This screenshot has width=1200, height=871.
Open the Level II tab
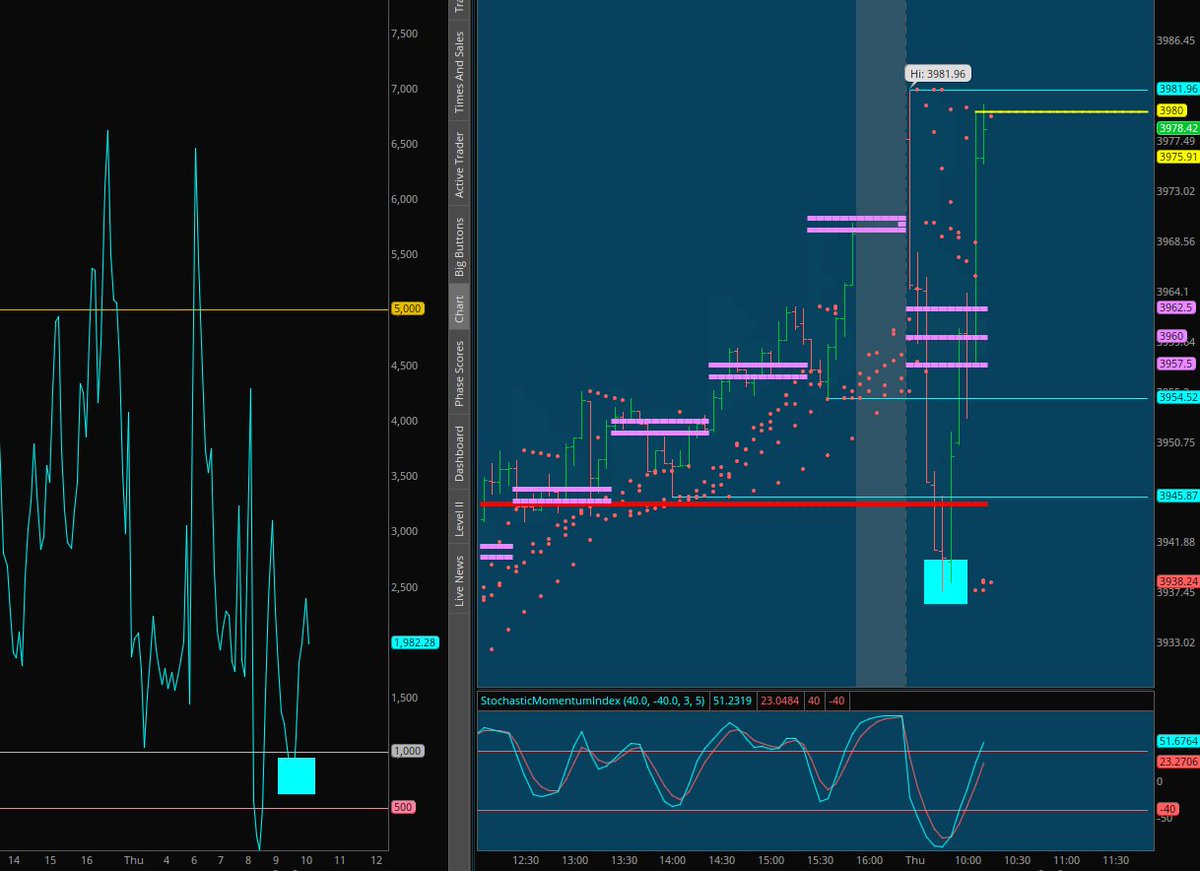(x=459, y=520)
